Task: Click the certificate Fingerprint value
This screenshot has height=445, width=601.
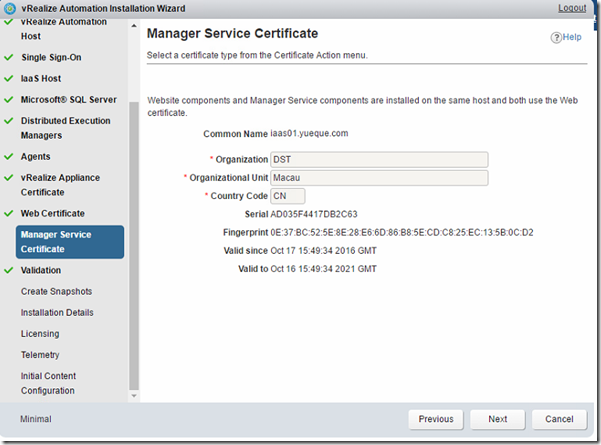Action: (402, 233)
